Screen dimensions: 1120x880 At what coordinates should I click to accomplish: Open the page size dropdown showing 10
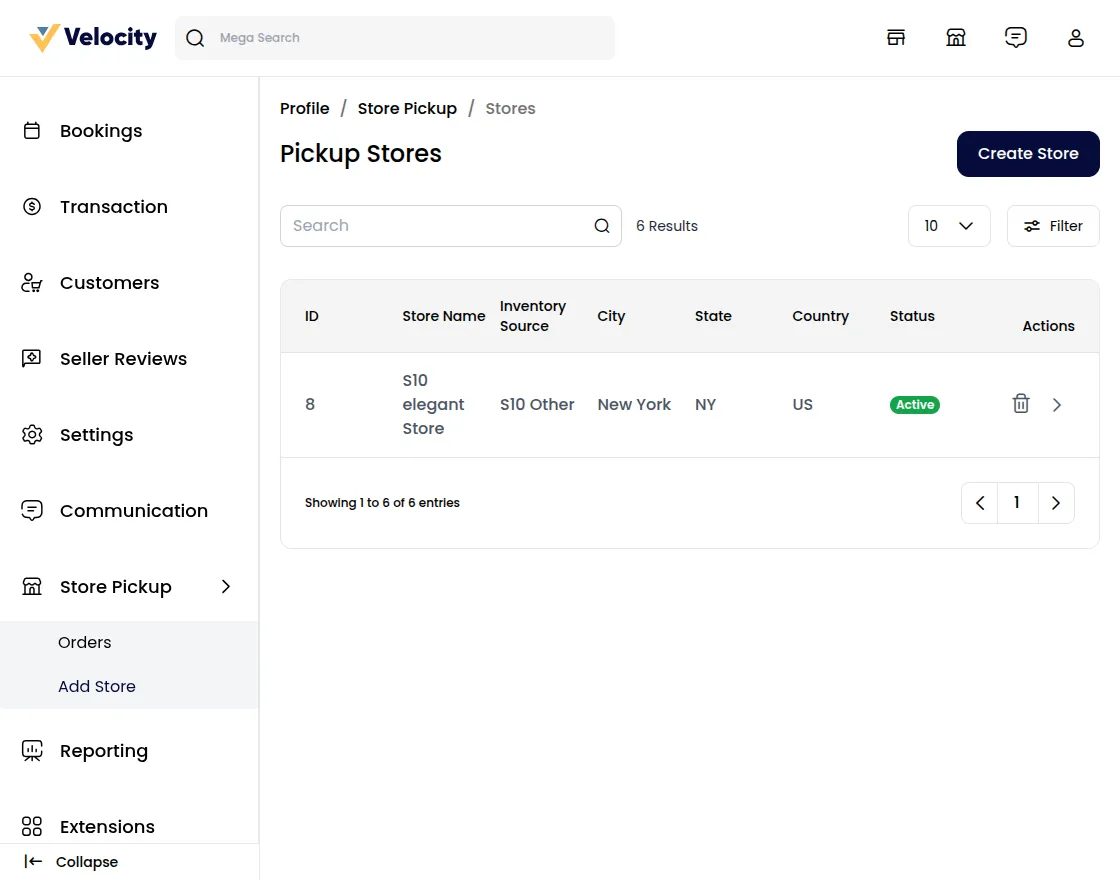click(x=949, y=226)
